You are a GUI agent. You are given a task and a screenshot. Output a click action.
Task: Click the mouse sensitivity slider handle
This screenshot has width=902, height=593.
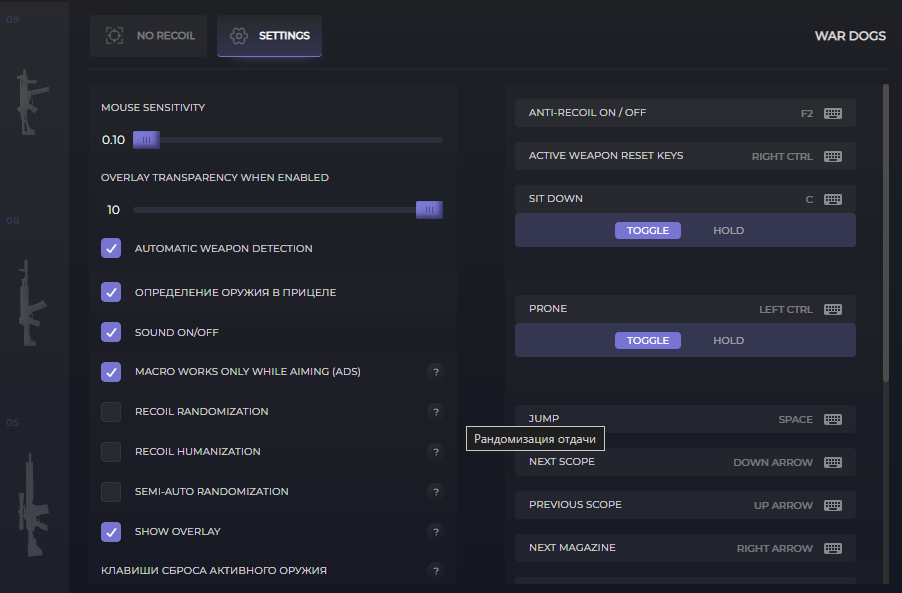pyautogui.click(x=147, y=140)
